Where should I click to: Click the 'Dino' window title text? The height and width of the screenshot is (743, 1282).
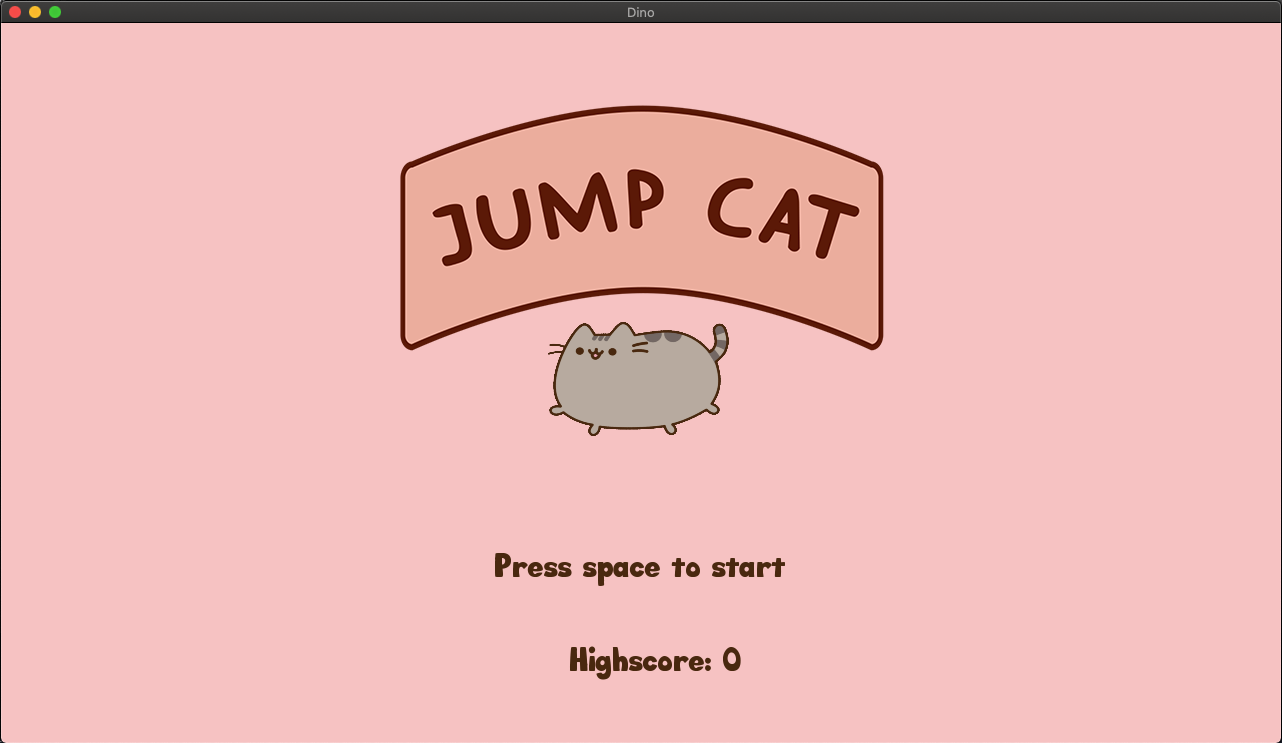(641, 12)
